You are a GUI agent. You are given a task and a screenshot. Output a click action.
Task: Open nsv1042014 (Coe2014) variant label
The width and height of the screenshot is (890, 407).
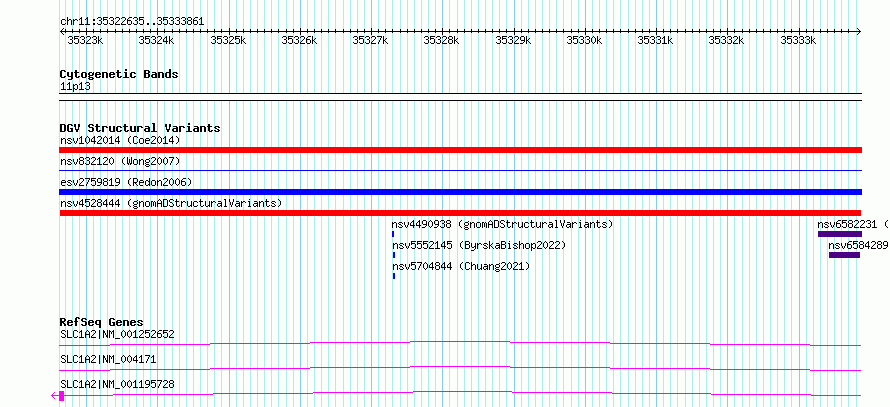click(x=120, y=140)
